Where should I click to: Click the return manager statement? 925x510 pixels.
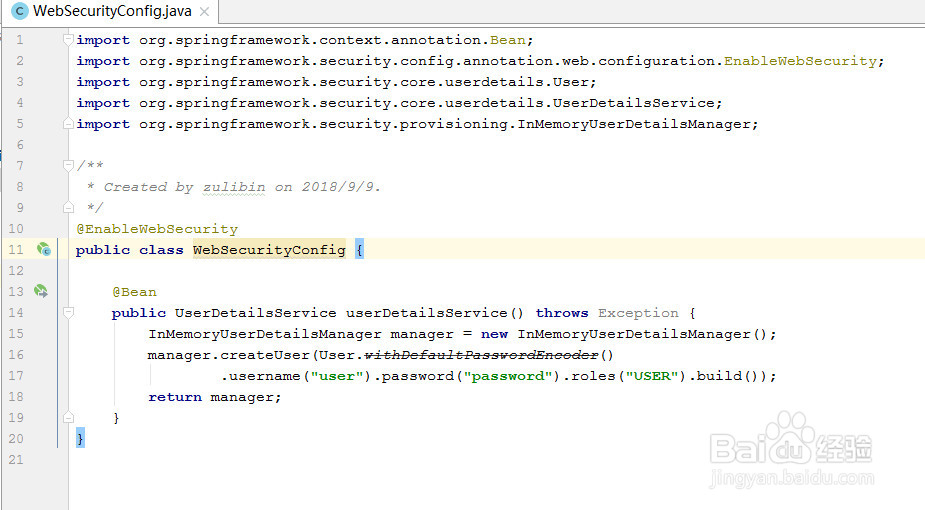[x=215, y=397]
